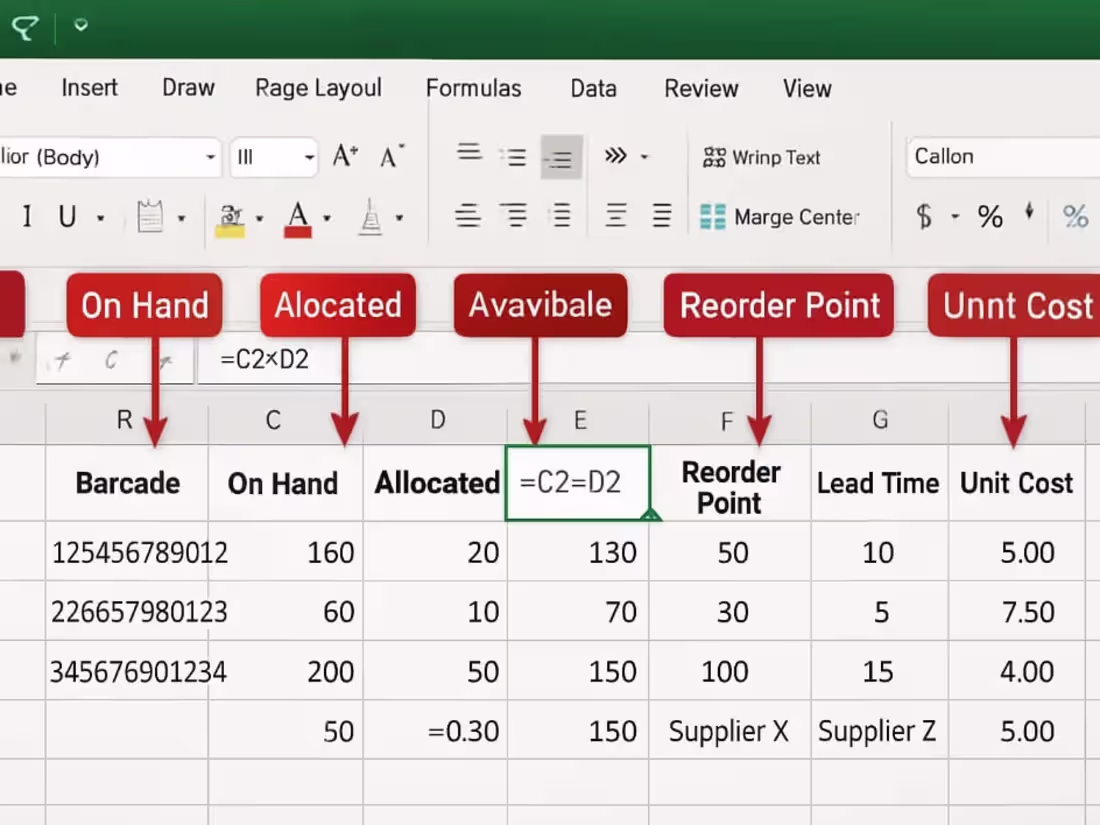
Task: Click the black percent style icon
Action: click(990, 216)
